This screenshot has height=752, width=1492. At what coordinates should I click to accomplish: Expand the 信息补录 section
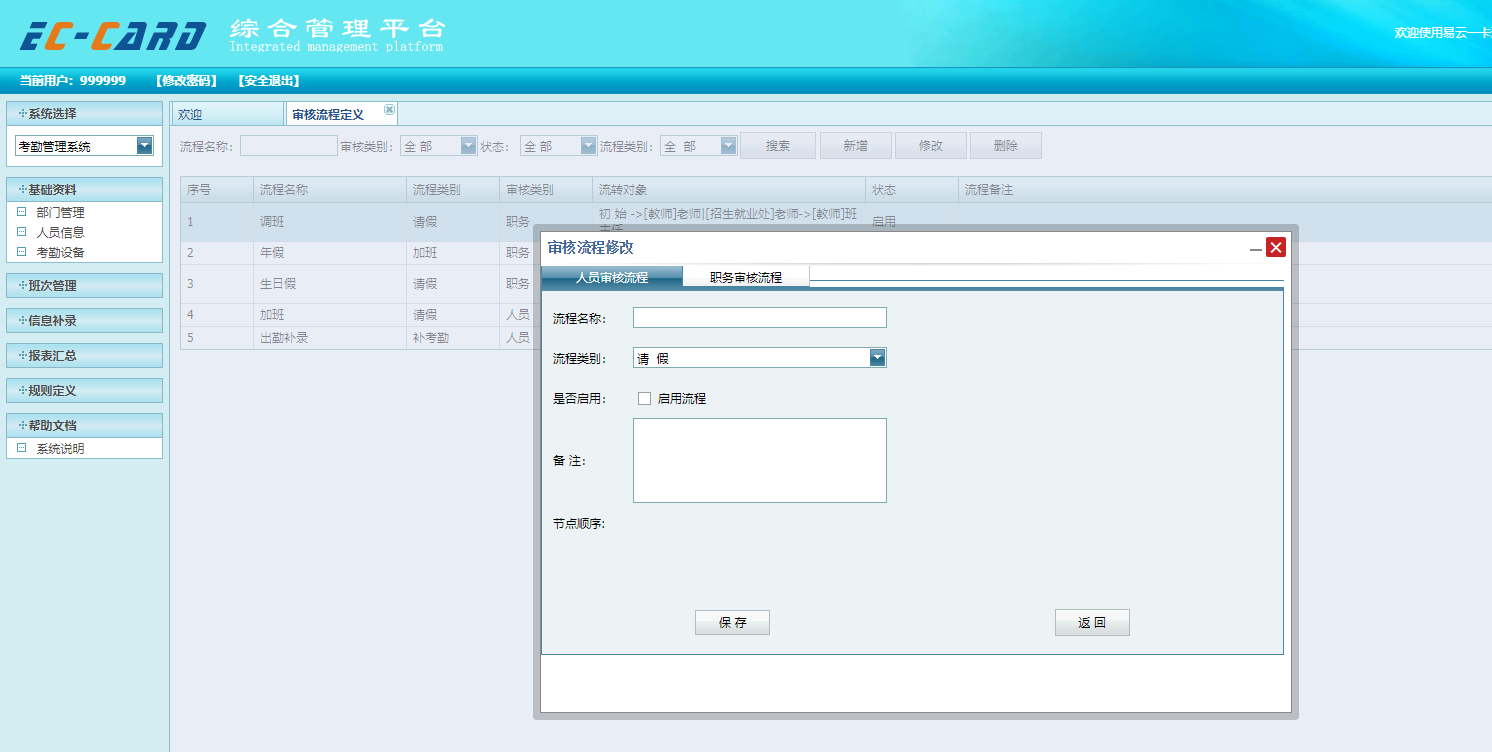click(84, 320)
